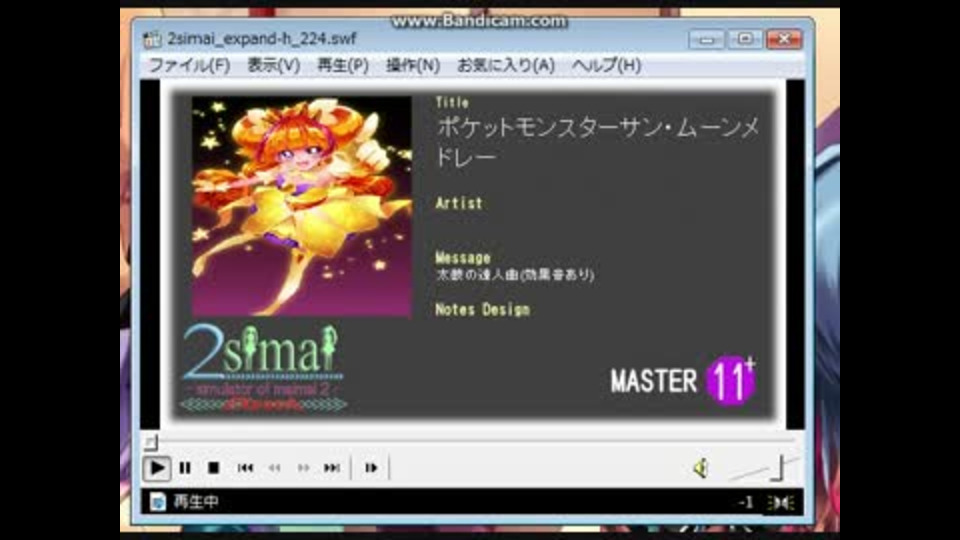The image size is (960, 540).
Task: Stop the playback
Action: tap(214, 468)
